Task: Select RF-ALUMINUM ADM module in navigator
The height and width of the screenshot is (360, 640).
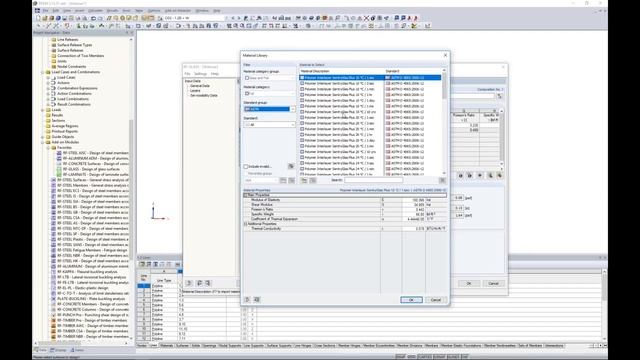Action: click(x=92, y=158)
